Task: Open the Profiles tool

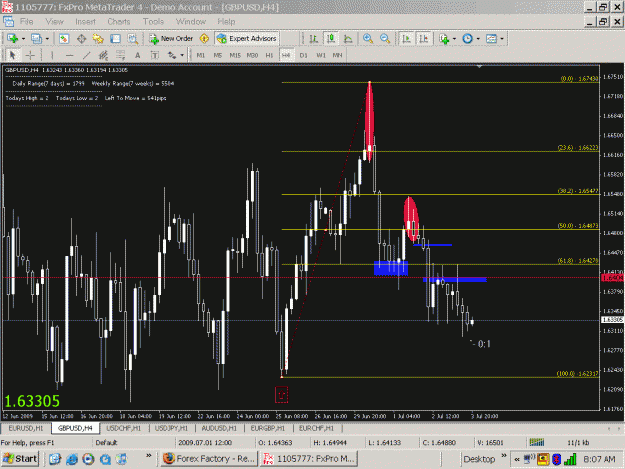Action: tap(36, 39)
